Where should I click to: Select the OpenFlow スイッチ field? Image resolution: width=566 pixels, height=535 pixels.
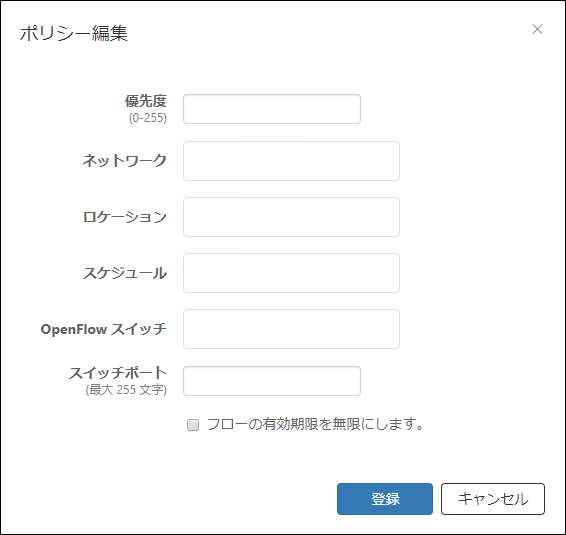tap(291, 329)
